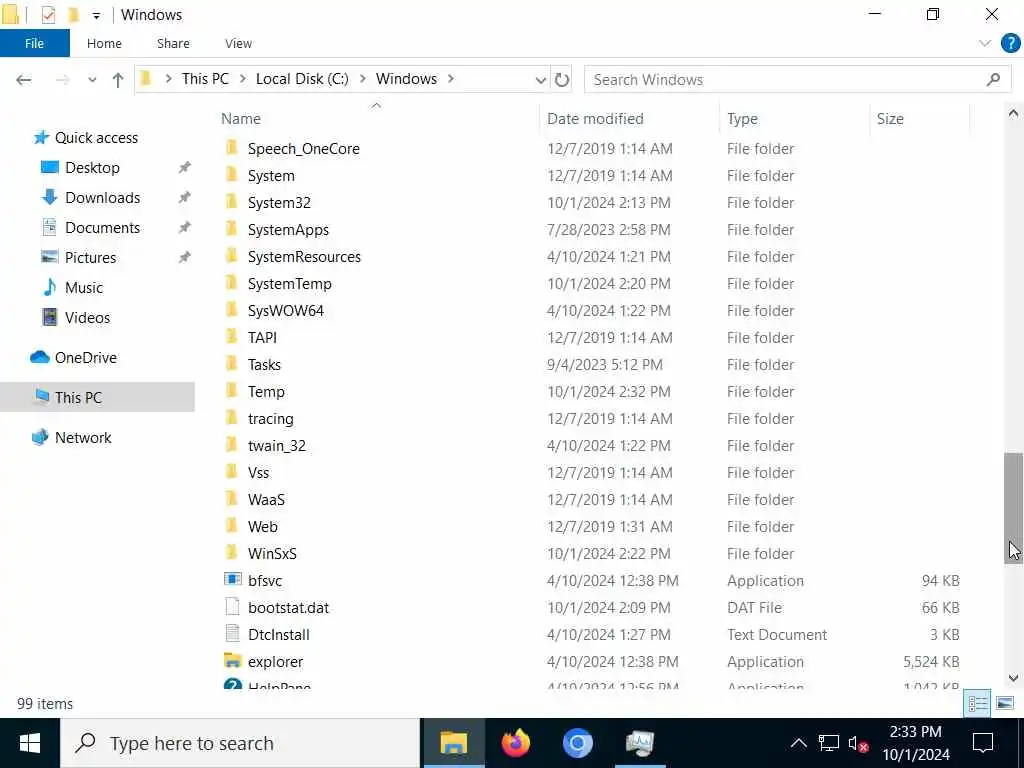Click scrollbar down arrow
This screenshot has height=768, width=1024.
[x=1013, y=678]
